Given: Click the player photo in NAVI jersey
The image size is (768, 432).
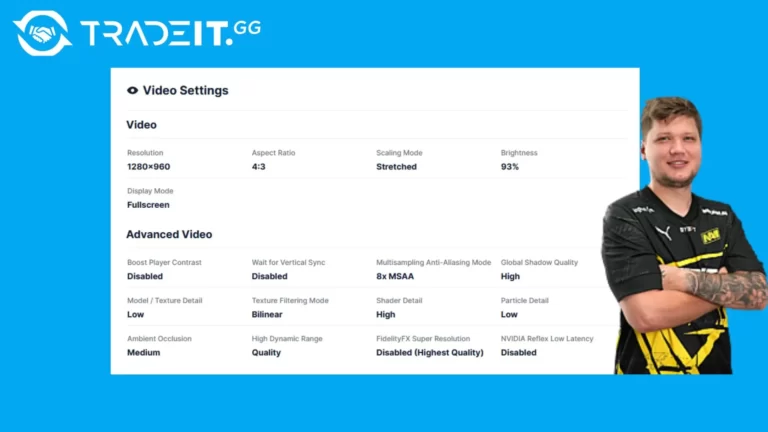Looking at the screenshot, I should 683,236.
